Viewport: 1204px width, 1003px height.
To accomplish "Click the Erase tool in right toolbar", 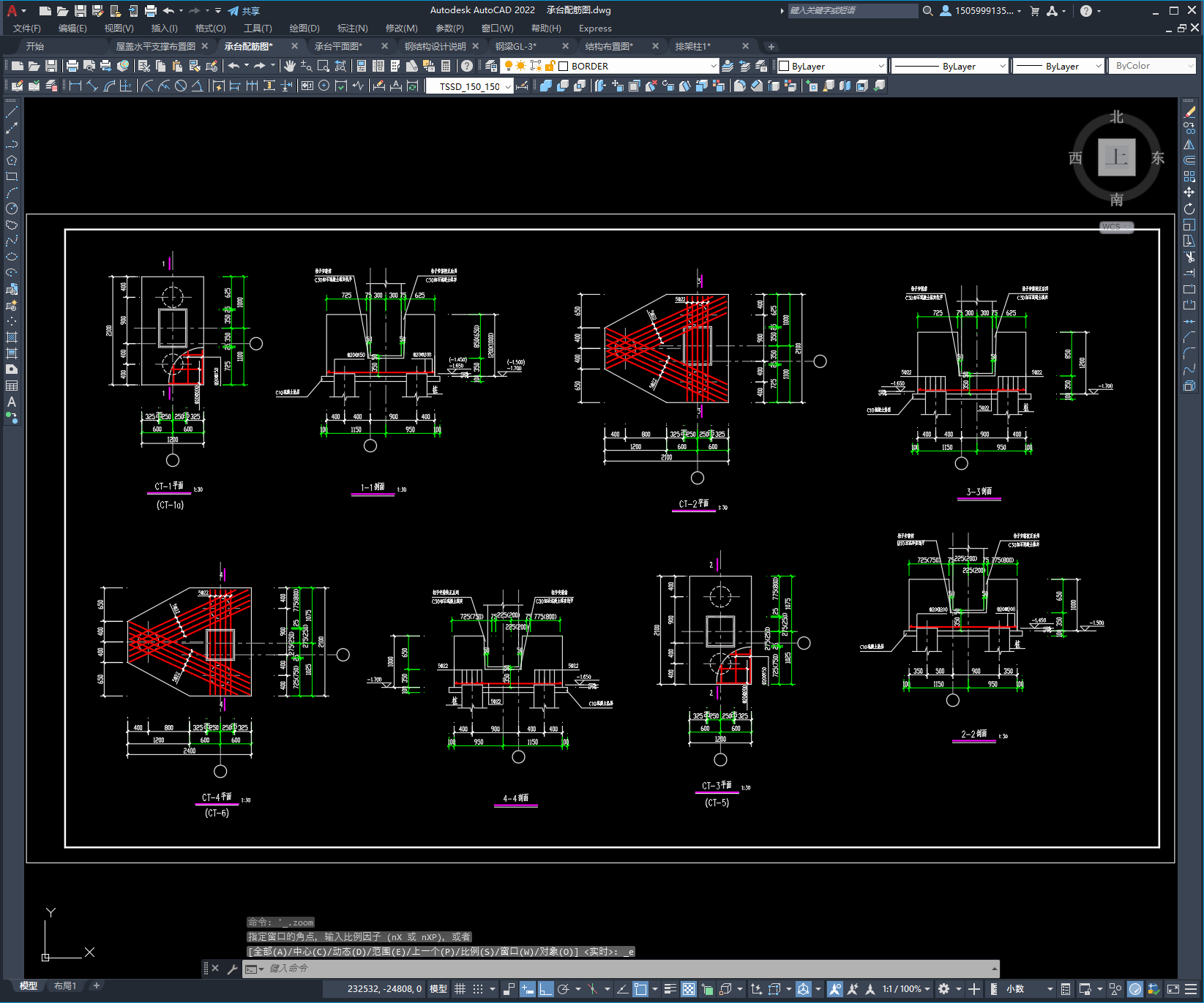I will pyautogui.click(x=1189, y=113).
